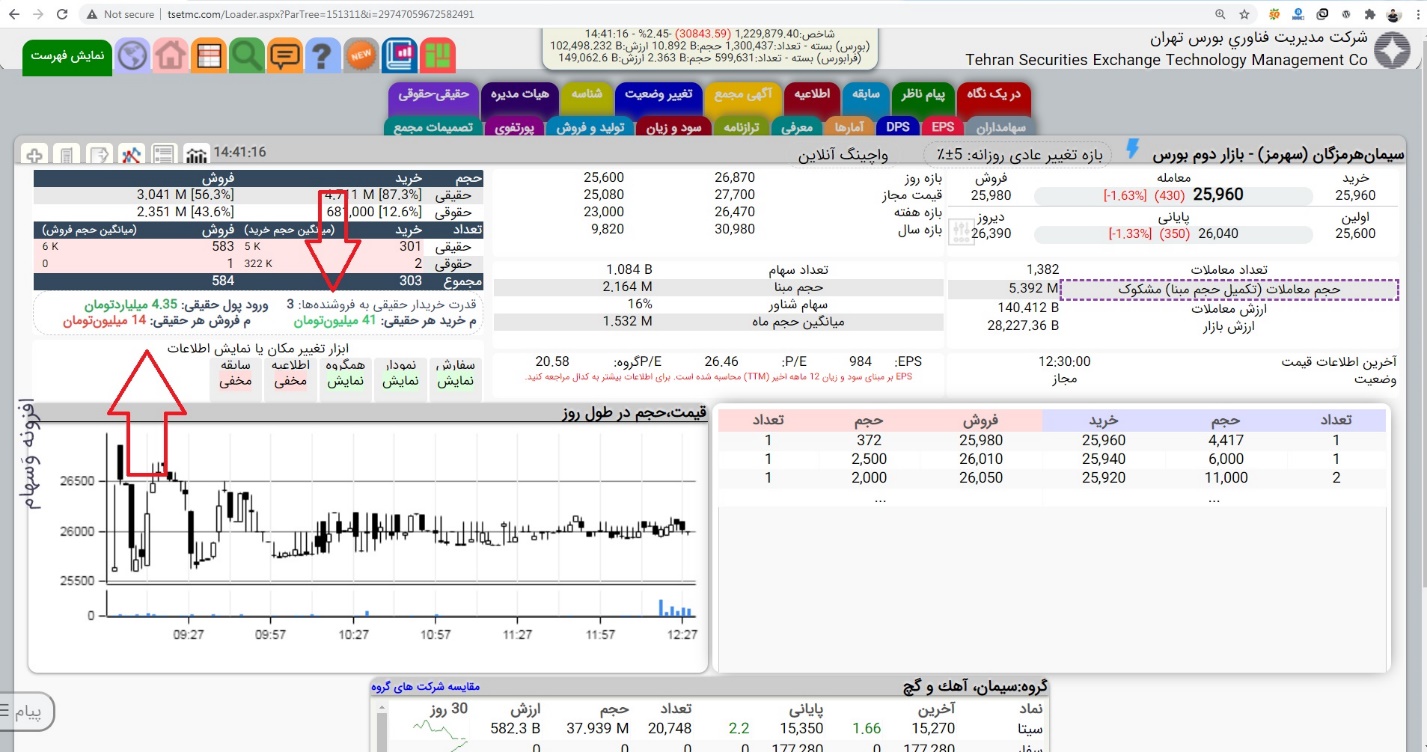Screen dimensions: 1427x752
Task: Go to the pink home icon
Action: 171,55
